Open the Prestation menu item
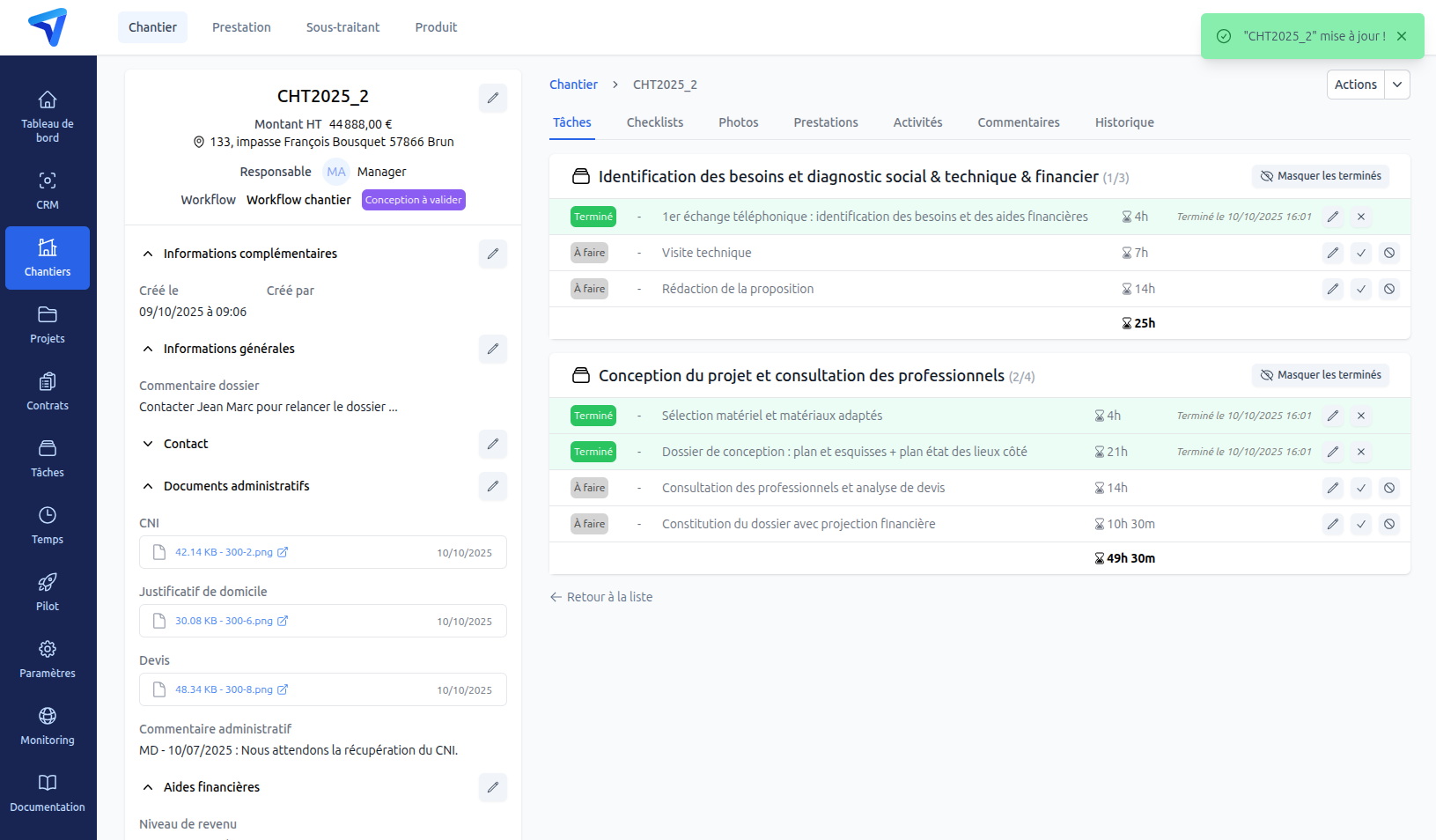 click(241, 27)
